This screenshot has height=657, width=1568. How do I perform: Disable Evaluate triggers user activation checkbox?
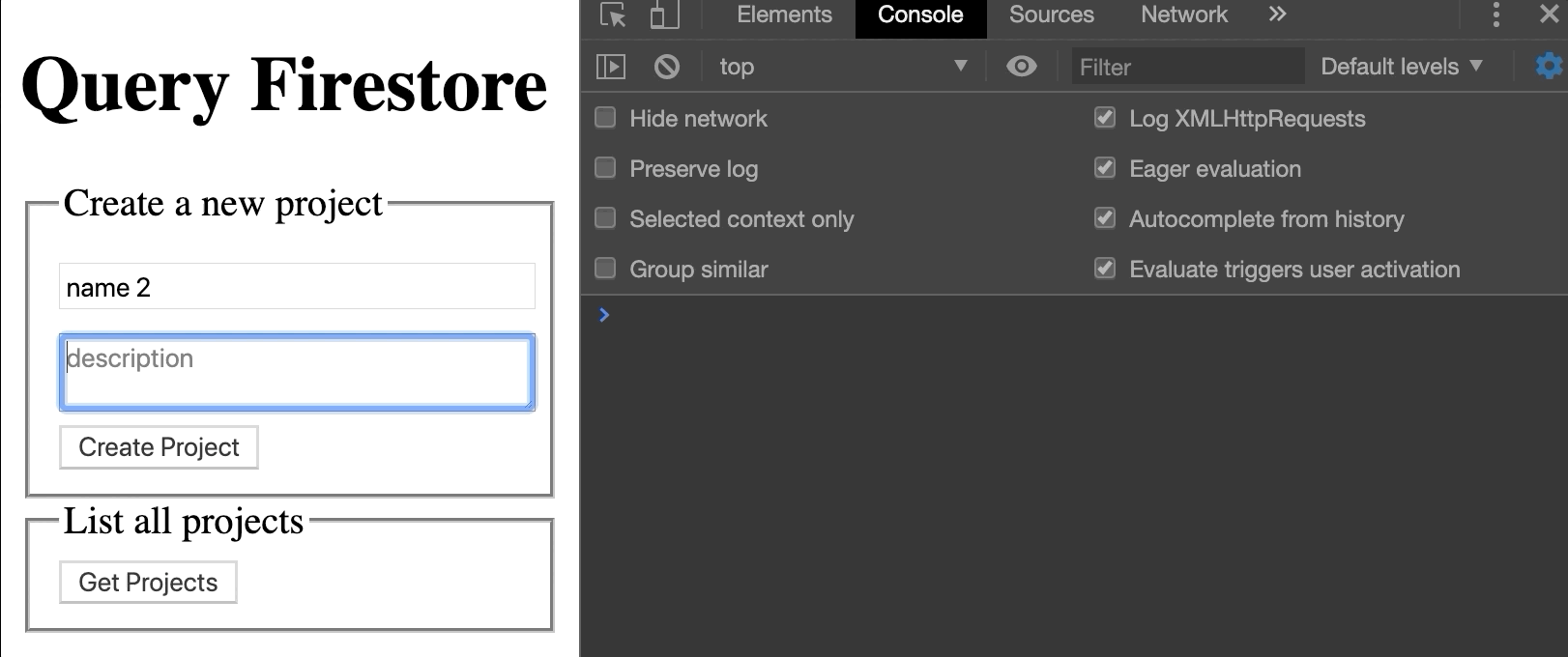coord(1105,269)
